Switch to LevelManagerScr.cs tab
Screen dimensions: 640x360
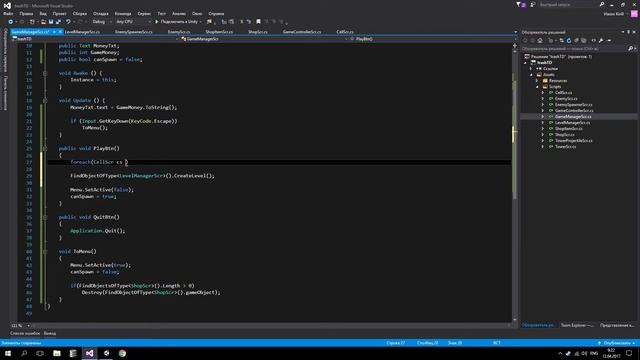click(x=82, y=32)
